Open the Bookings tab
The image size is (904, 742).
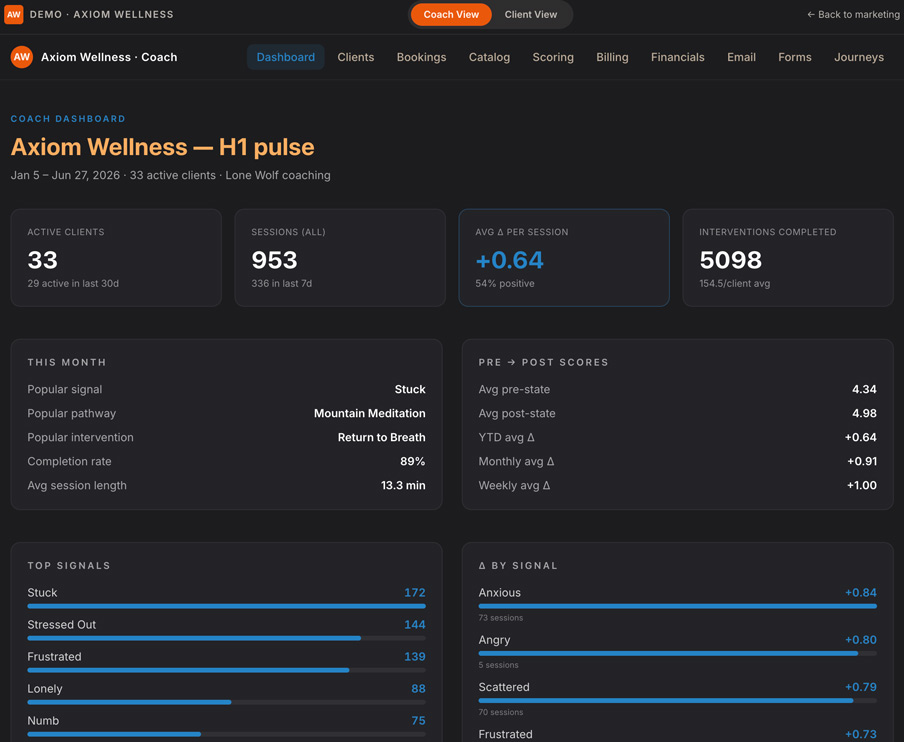coord(421,57)
